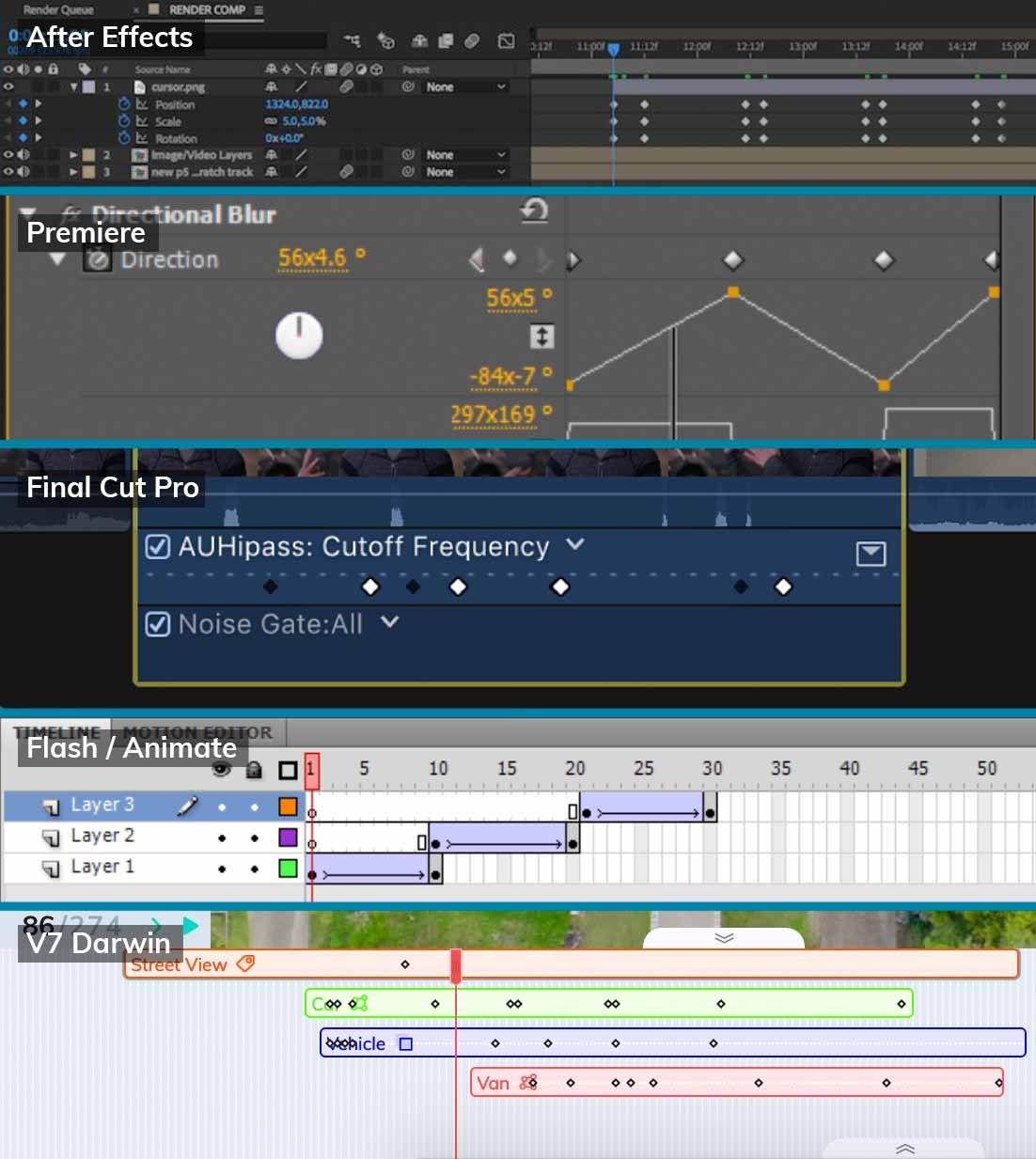Toggle the Rotation stopwatch in After Effects
Image resolution: width=1036 pixels, height=1159 pixels.
(x=123, y=138)
